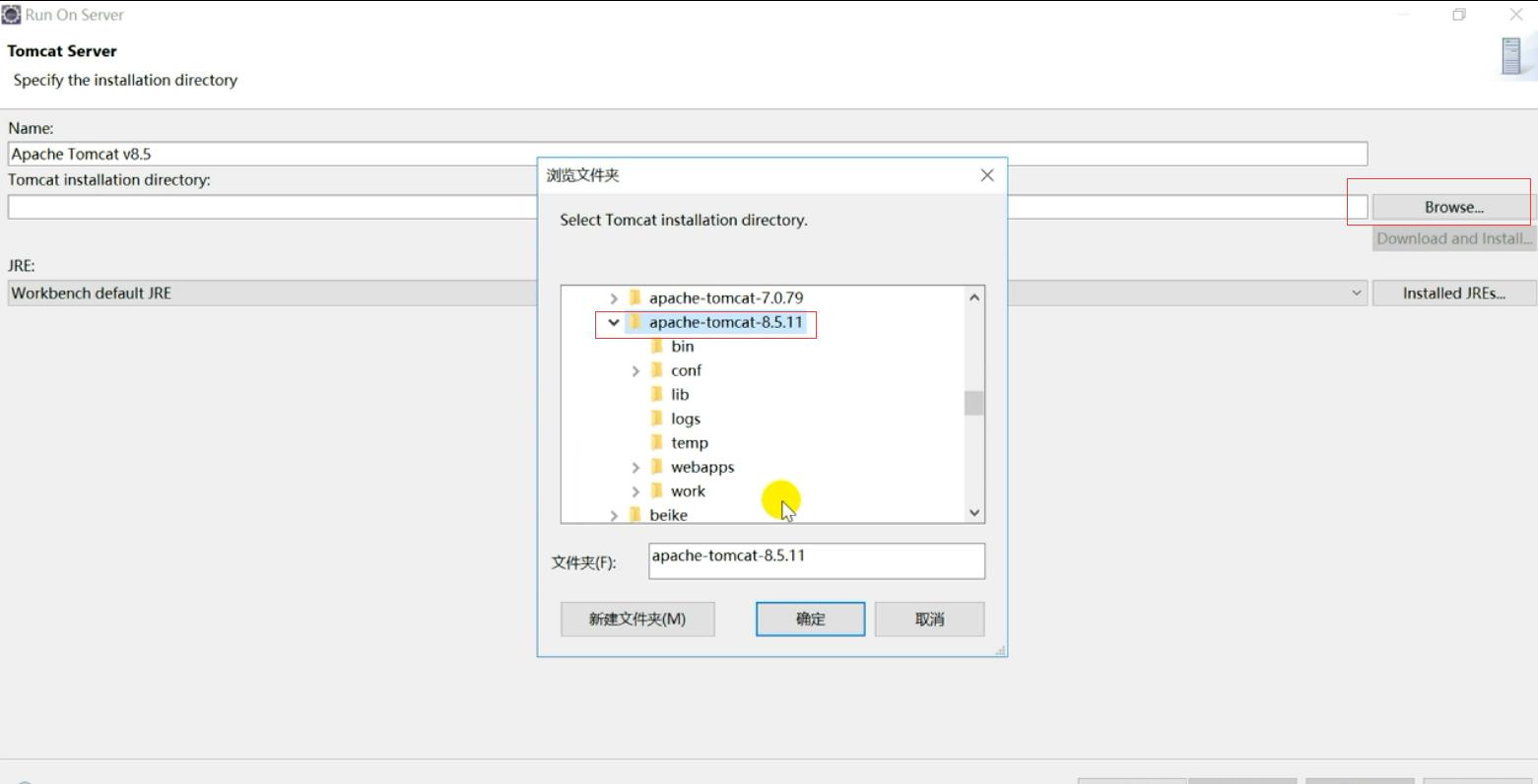Click the bin folder icon

[657, 346]
